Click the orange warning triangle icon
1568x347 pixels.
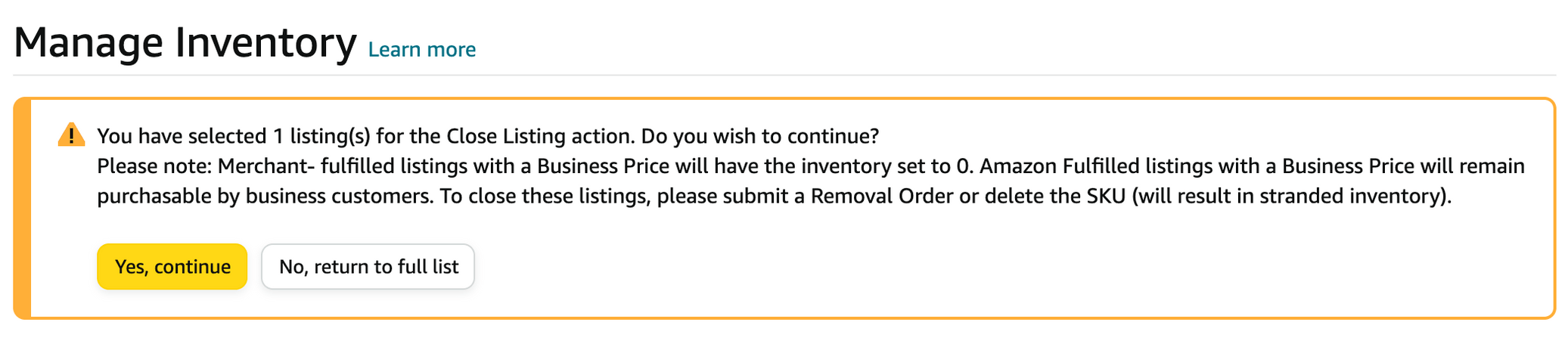pyautogui.click(x=71, y=135)
